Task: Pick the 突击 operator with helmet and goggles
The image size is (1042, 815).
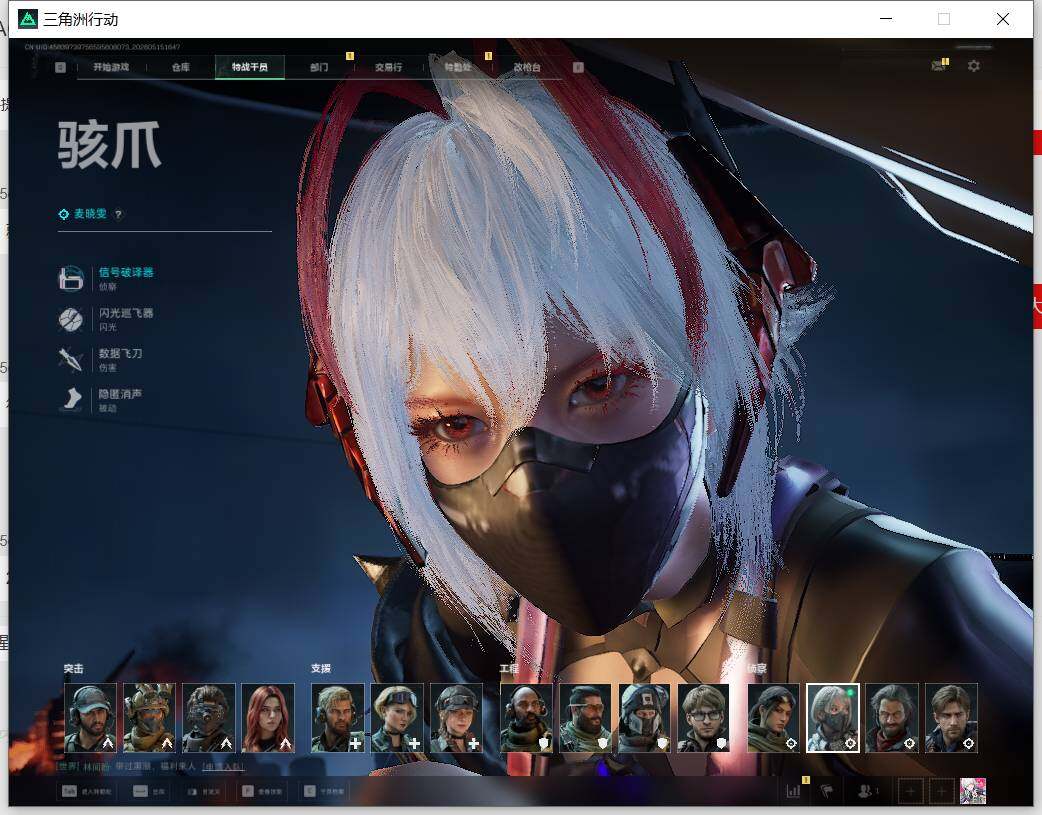Action: coord(150,717)
